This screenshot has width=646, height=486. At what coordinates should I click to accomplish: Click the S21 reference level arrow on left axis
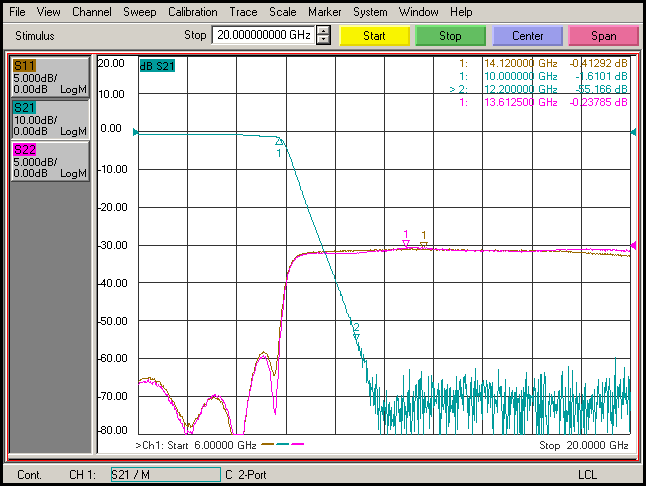pyautogui.click(x=137, y=132)
